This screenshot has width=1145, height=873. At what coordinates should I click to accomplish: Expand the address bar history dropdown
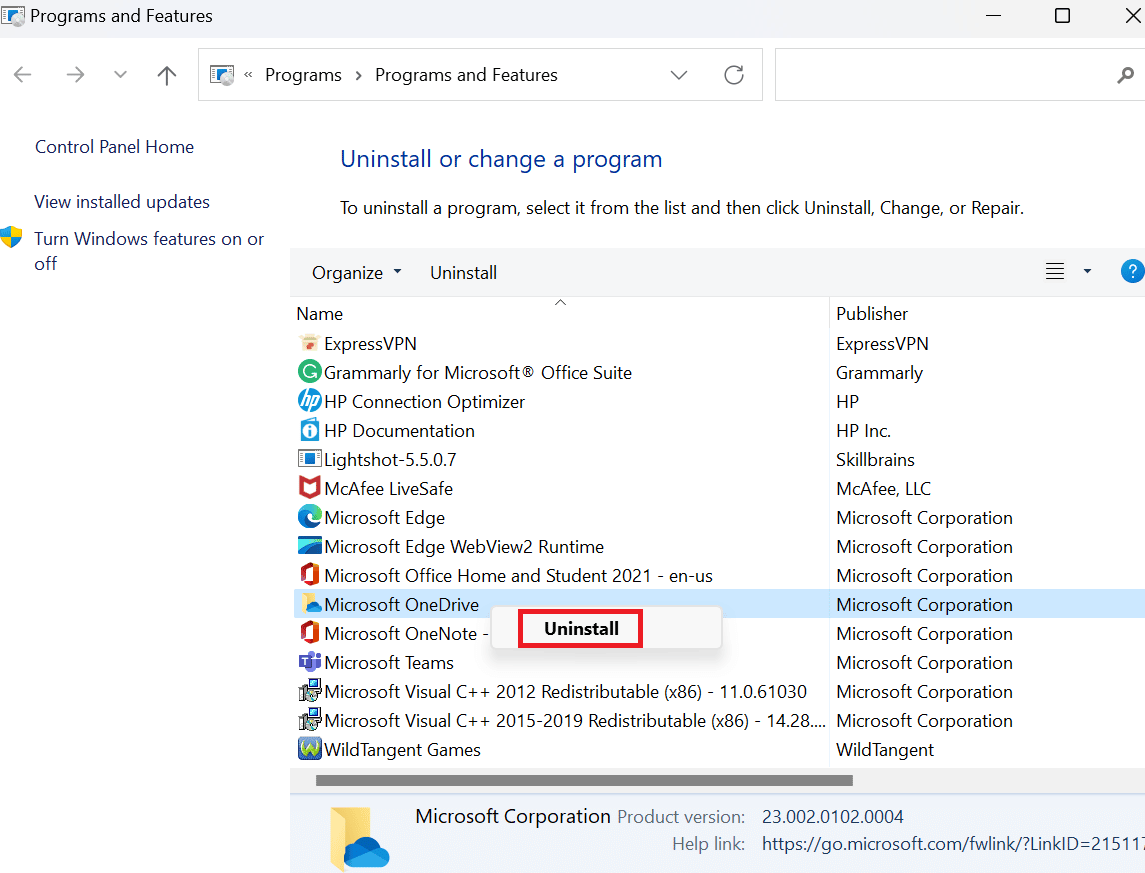(x=679, y=74)
